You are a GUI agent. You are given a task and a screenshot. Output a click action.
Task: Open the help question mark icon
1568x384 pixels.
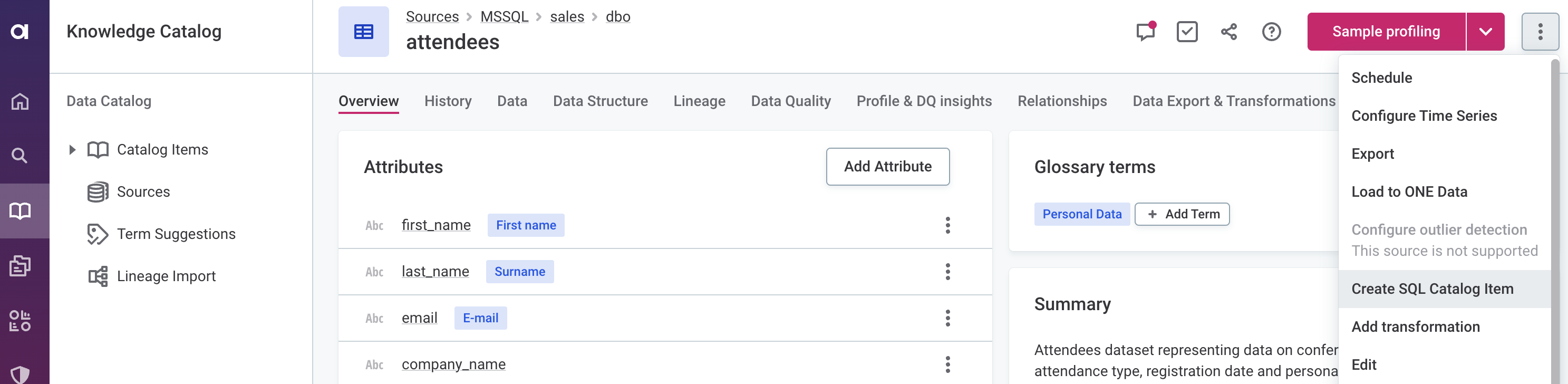1271,32
